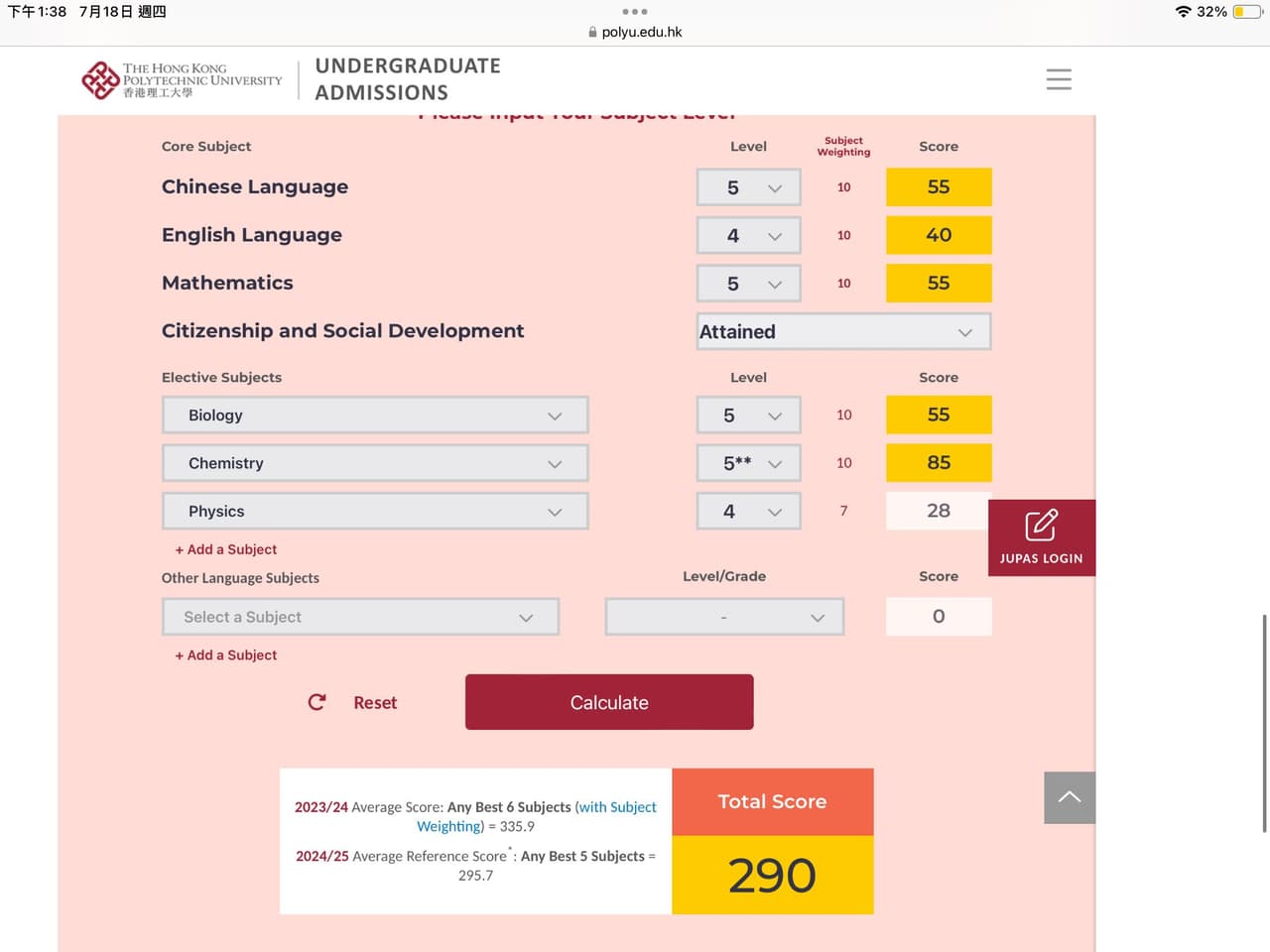Open the Chemistry level 5** dropdown
1270x952 pixels.
749,463
